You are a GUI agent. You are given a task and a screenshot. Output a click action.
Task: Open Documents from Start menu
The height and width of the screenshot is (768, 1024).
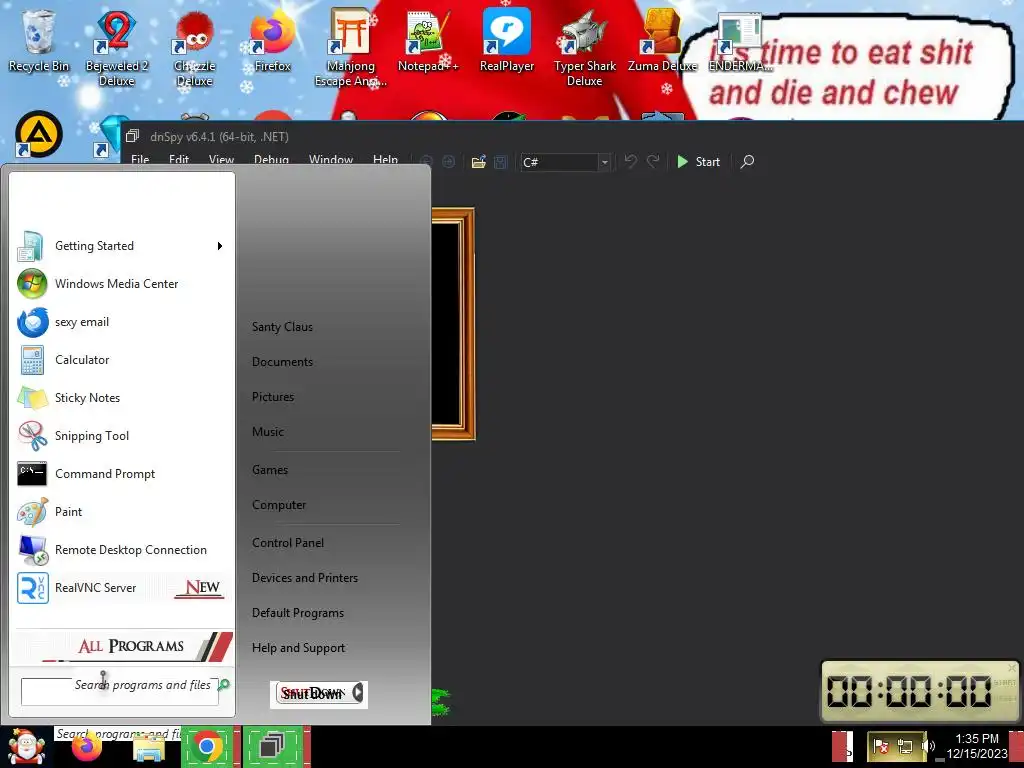pyautogui.click(x=282, y=362)
